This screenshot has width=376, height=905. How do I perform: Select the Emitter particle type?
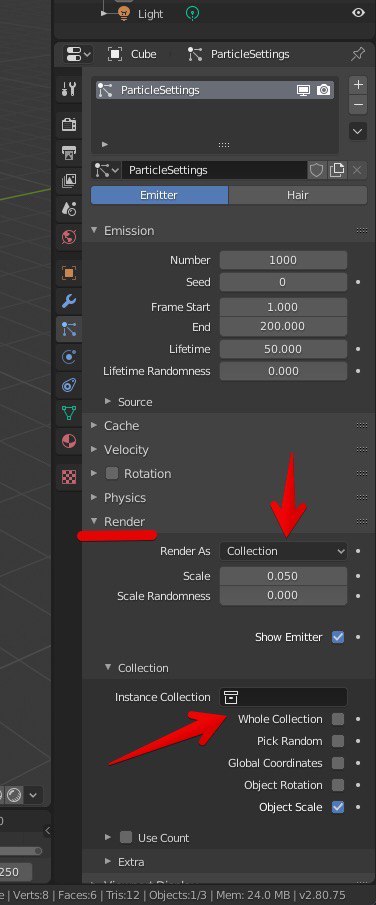point(159,195)
